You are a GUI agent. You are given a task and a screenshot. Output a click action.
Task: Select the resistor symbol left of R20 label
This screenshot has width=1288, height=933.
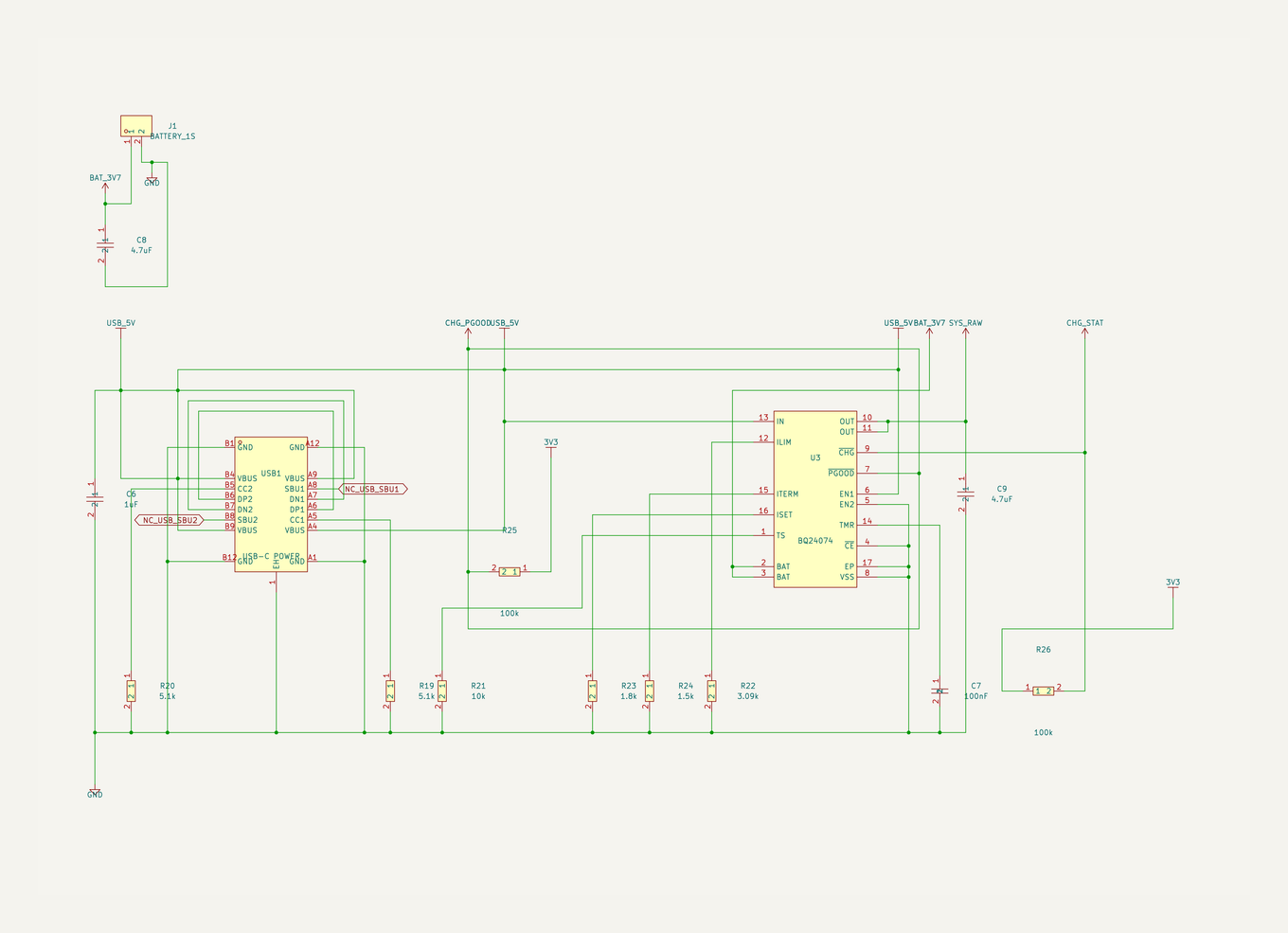tap(131, 691)
